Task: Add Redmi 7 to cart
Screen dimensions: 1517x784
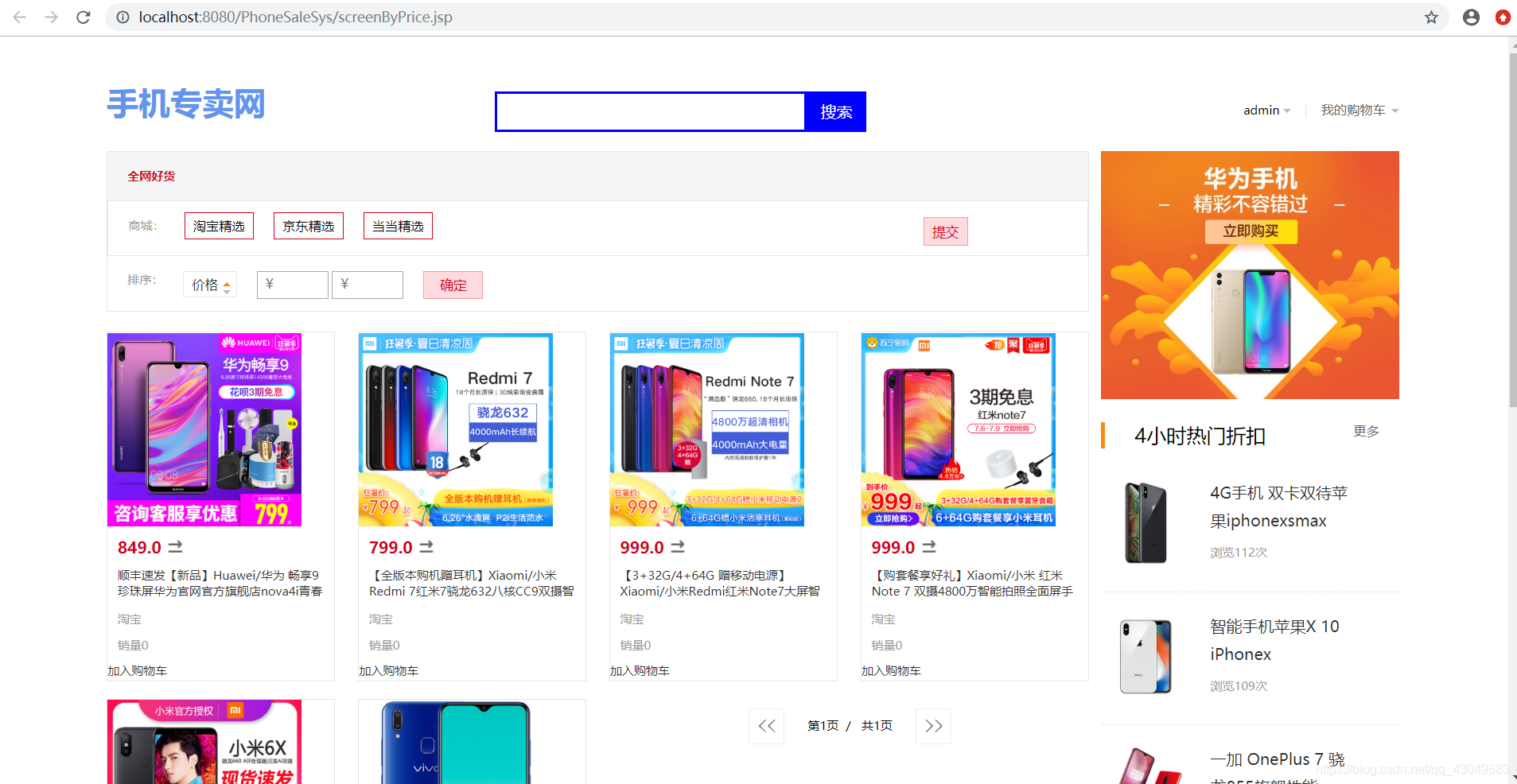Action: (389, 671)
